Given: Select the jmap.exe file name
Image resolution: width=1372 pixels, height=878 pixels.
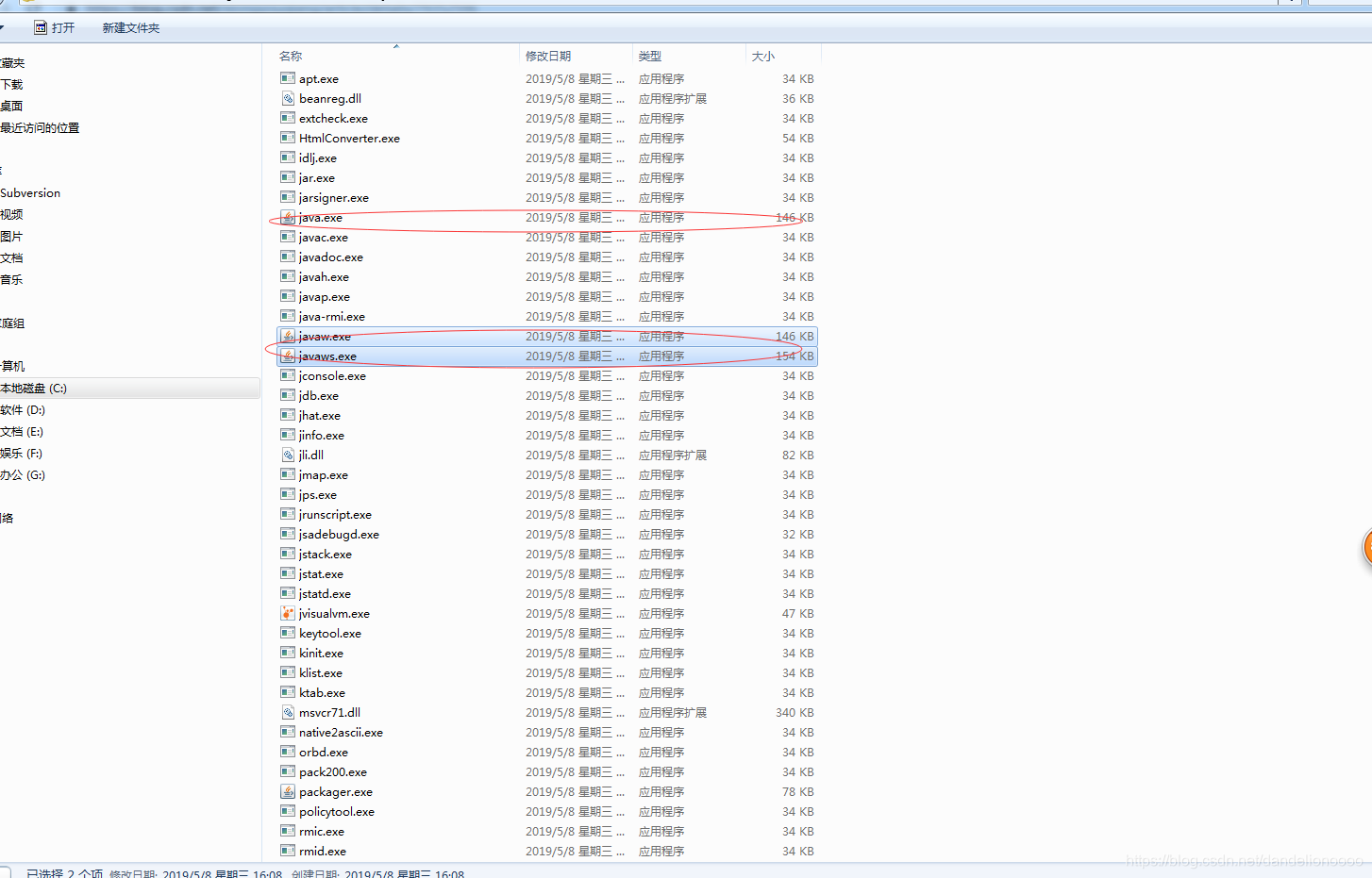Looking at the screenshot, I should pos(324,475).
